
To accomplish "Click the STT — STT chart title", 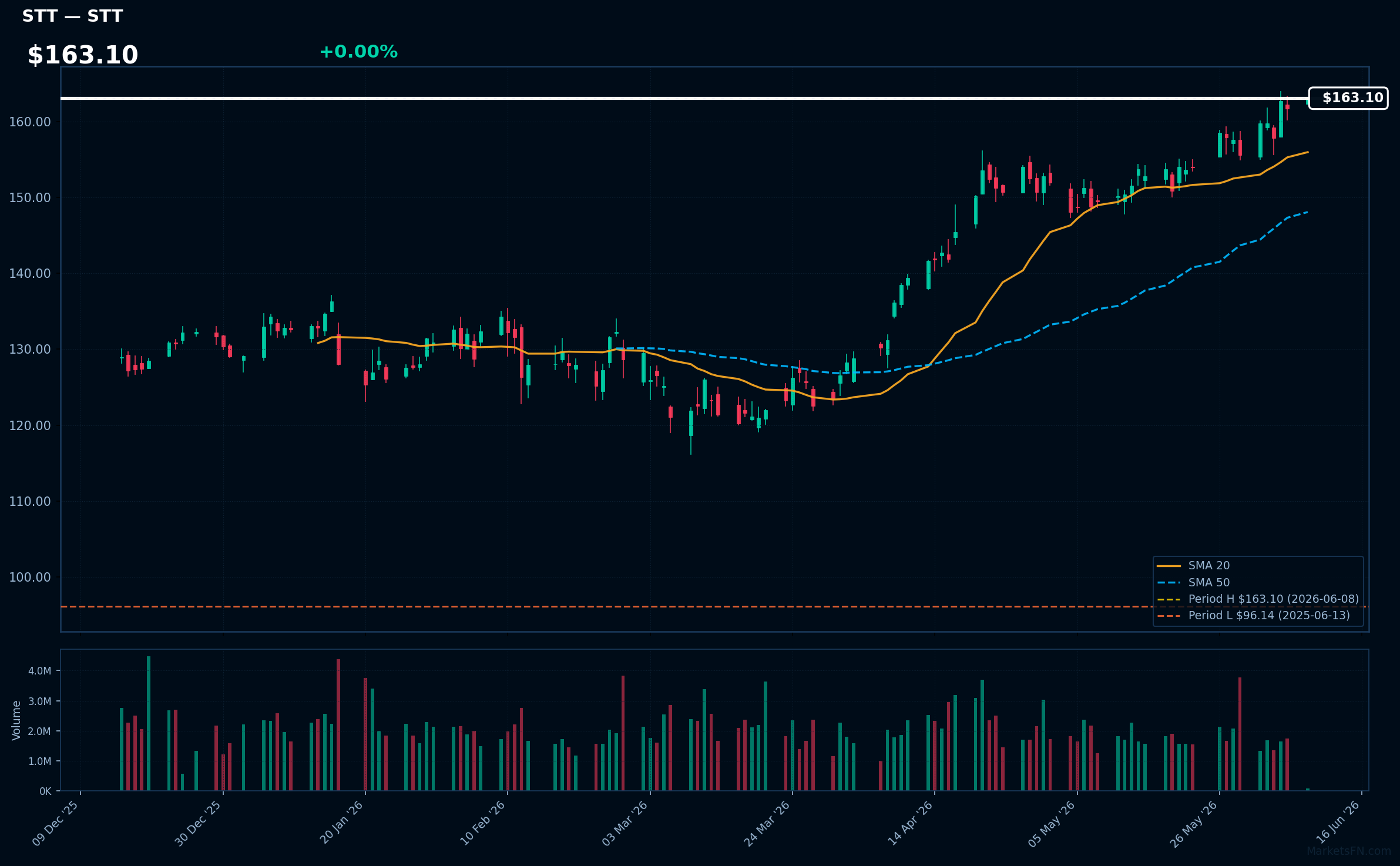I will click(72, 16).
